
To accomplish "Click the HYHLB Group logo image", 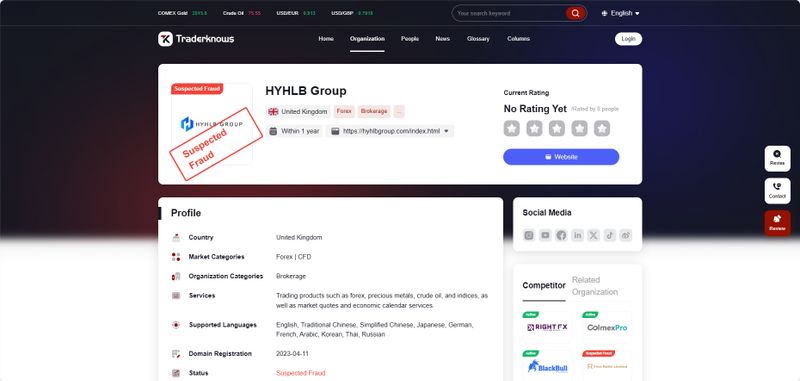I will 212,124.
